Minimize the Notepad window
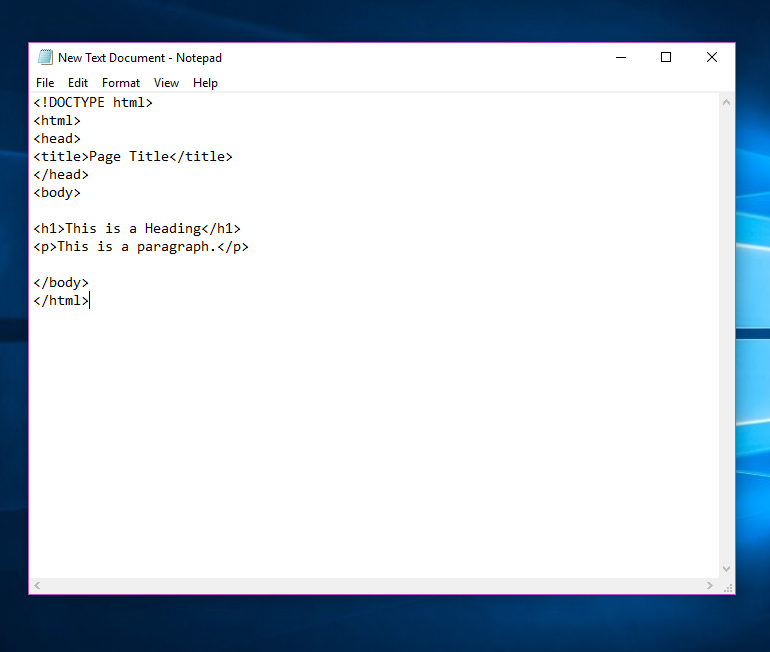This screenshot has width=770, height=652. (x=621, y=57)
